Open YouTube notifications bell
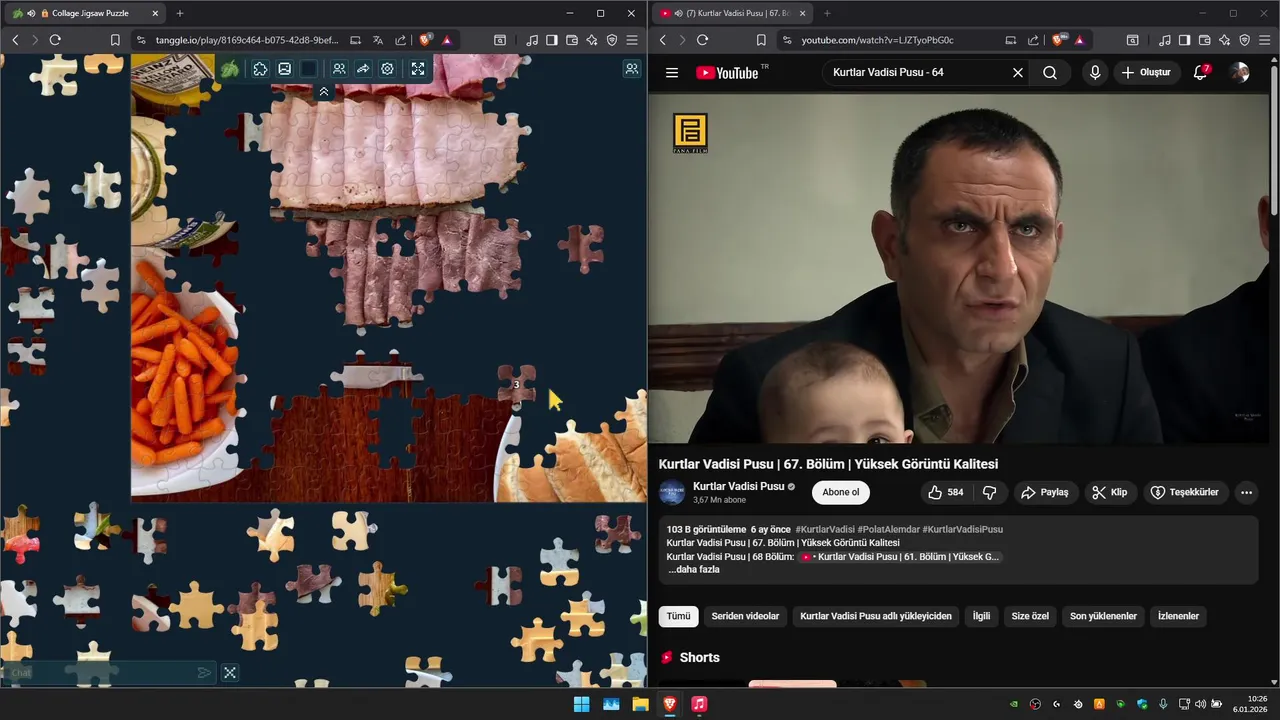 click(x=1201, y=73)
